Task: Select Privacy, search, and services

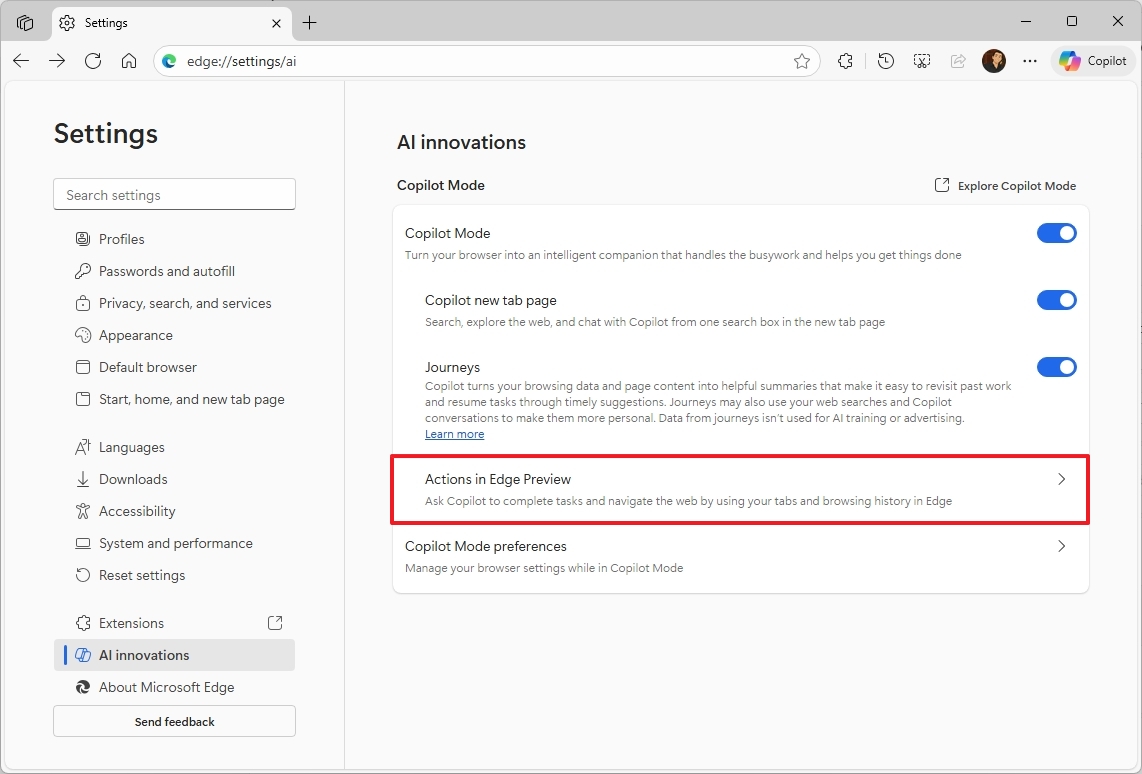Action: 185,303
